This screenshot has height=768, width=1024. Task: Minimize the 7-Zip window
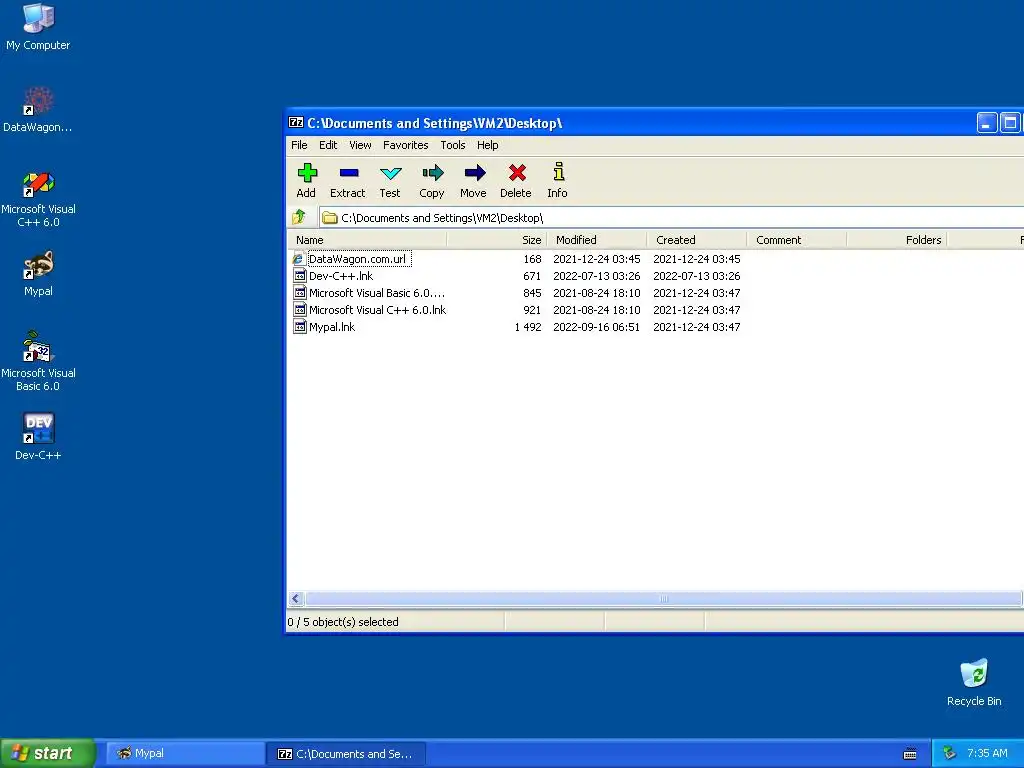pyautogui.click(x=986, y=123)
